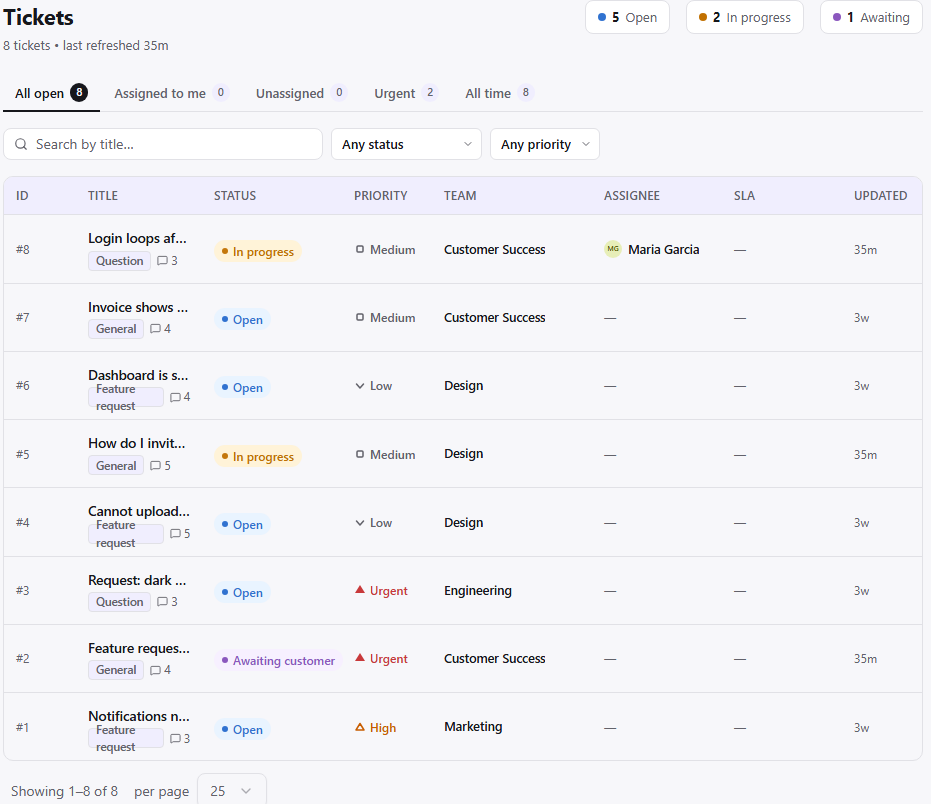The image size is (931, 804).
Task: Switch to the Unassigned tab
Action: (x=301, y=93)
